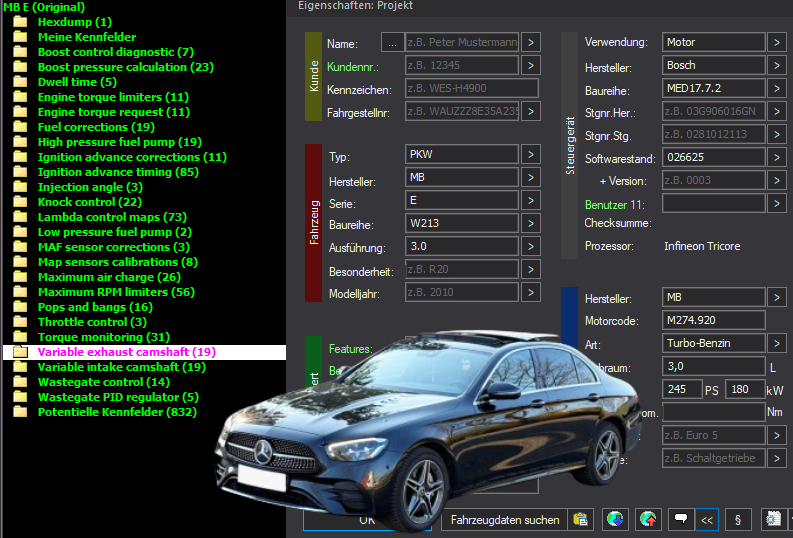
Task: Click the PS power field showing 245
Action: point(681,389)
